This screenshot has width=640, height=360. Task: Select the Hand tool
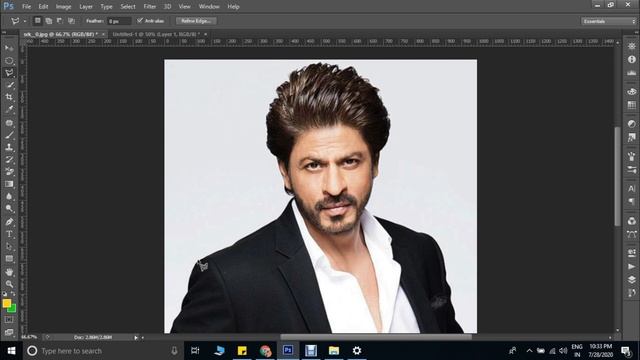point(9,272)
